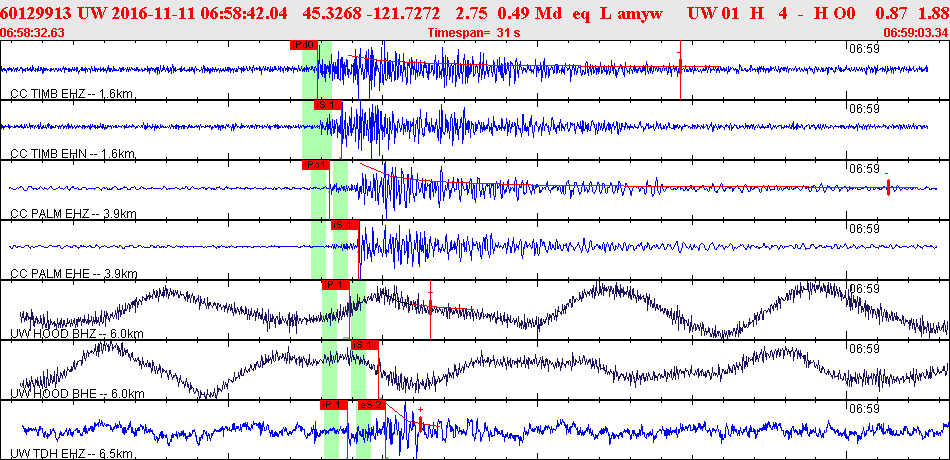This screenshot has height=460, width=950.
Task: Click the event ID 60129913 in the header
Action: click(36, 14)
